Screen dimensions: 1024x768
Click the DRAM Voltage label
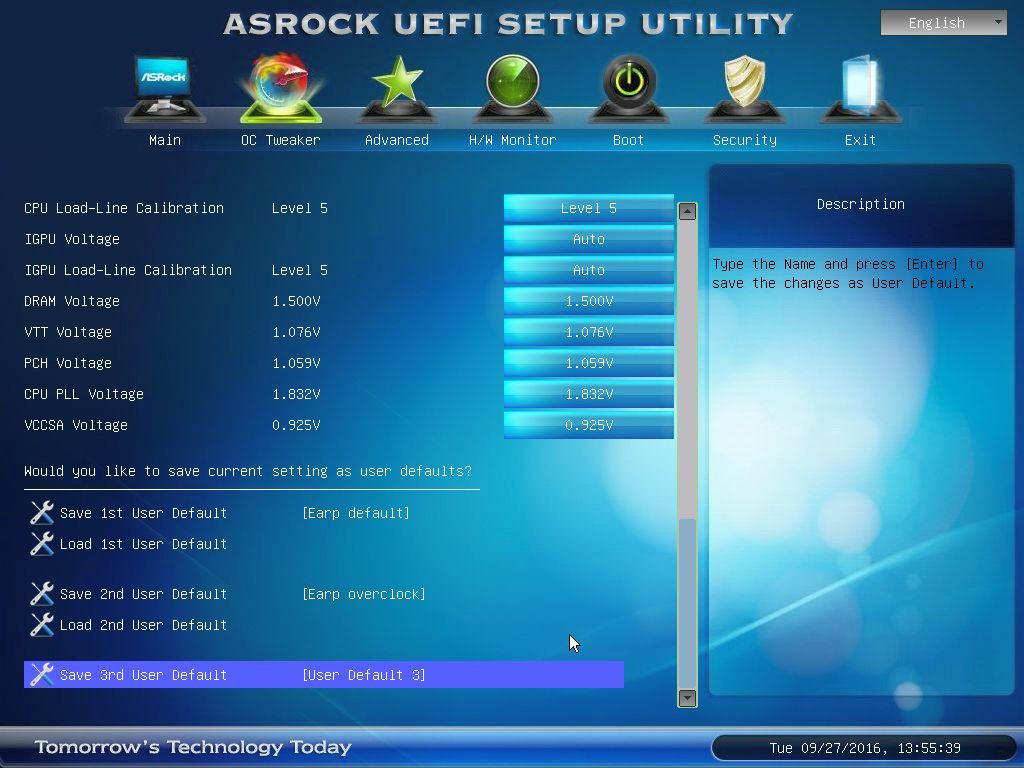[x=72, y=302]
